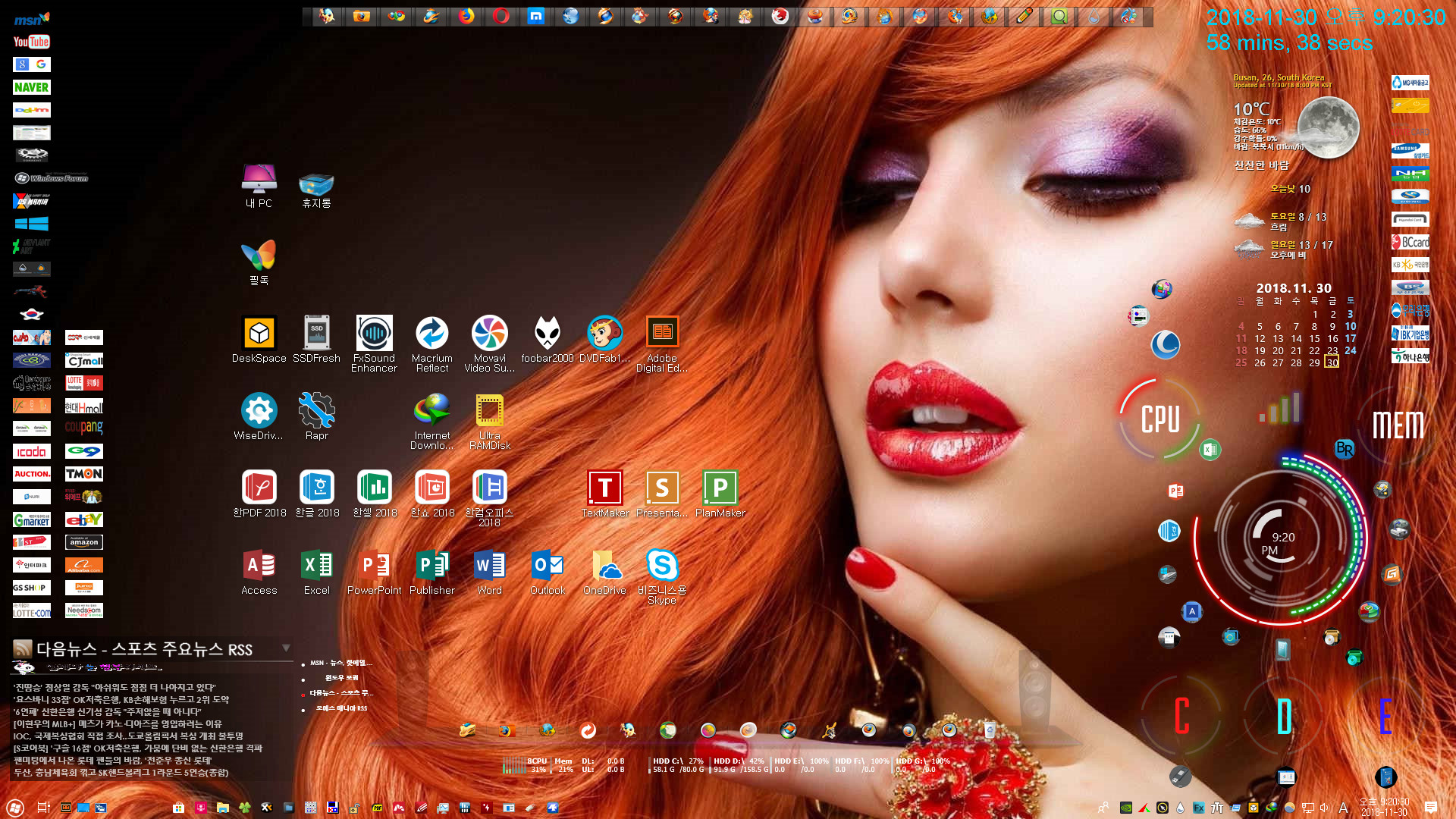Open the AUCTION shopping shortcut
1456x819 pixels.
coord(31,474)
